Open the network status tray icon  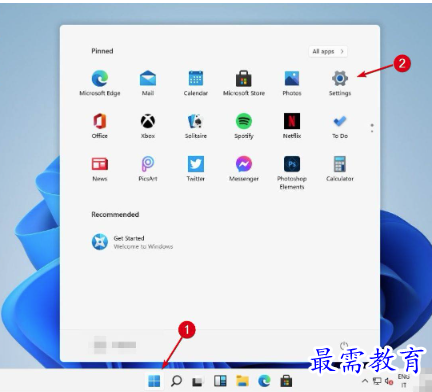pos(377,381)
